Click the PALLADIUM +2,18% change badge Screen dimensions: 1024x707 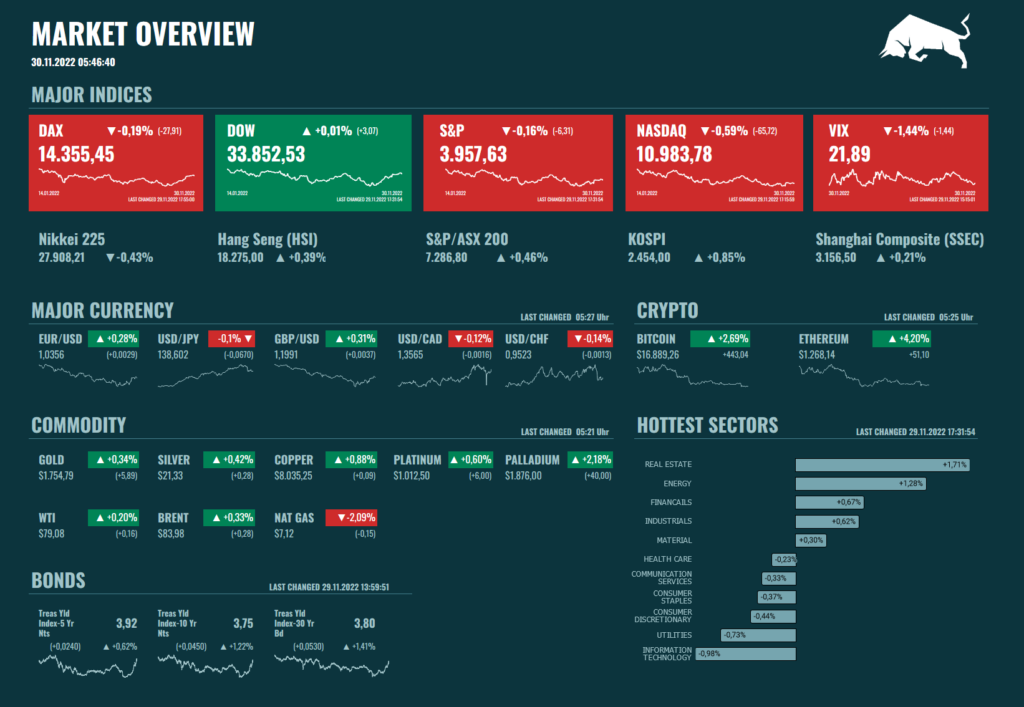coord(590,460)
